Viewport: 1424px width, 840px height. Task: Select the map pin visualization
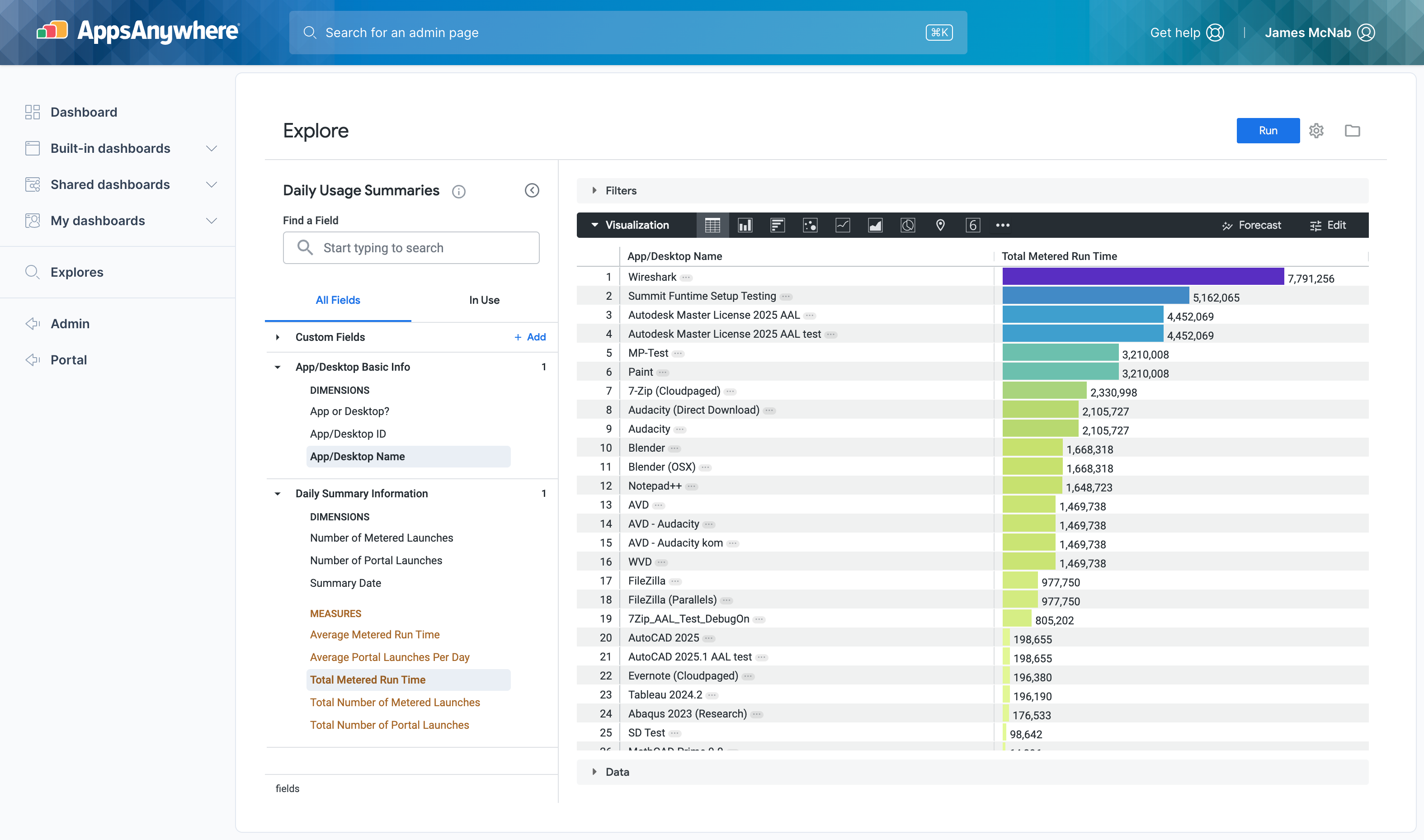(x=940, y=225)
